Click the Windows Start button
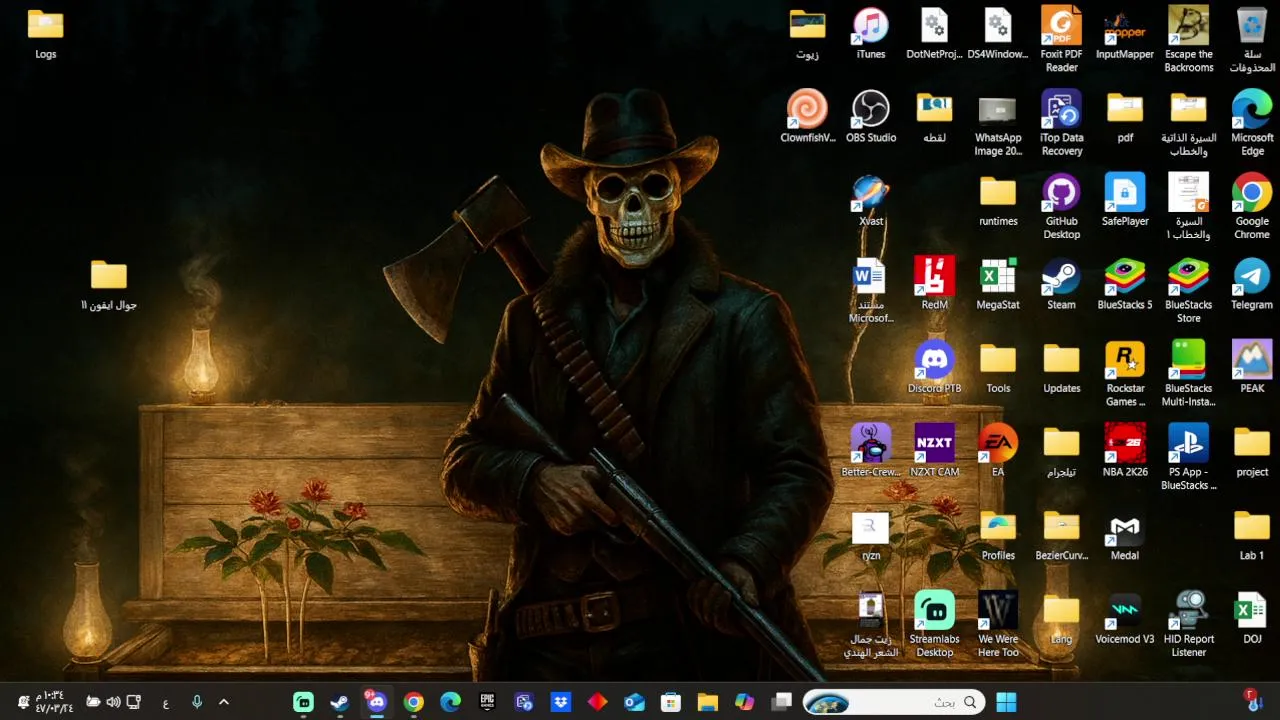The width and height of the screenshot is (1280, 720). (1006, 702)
